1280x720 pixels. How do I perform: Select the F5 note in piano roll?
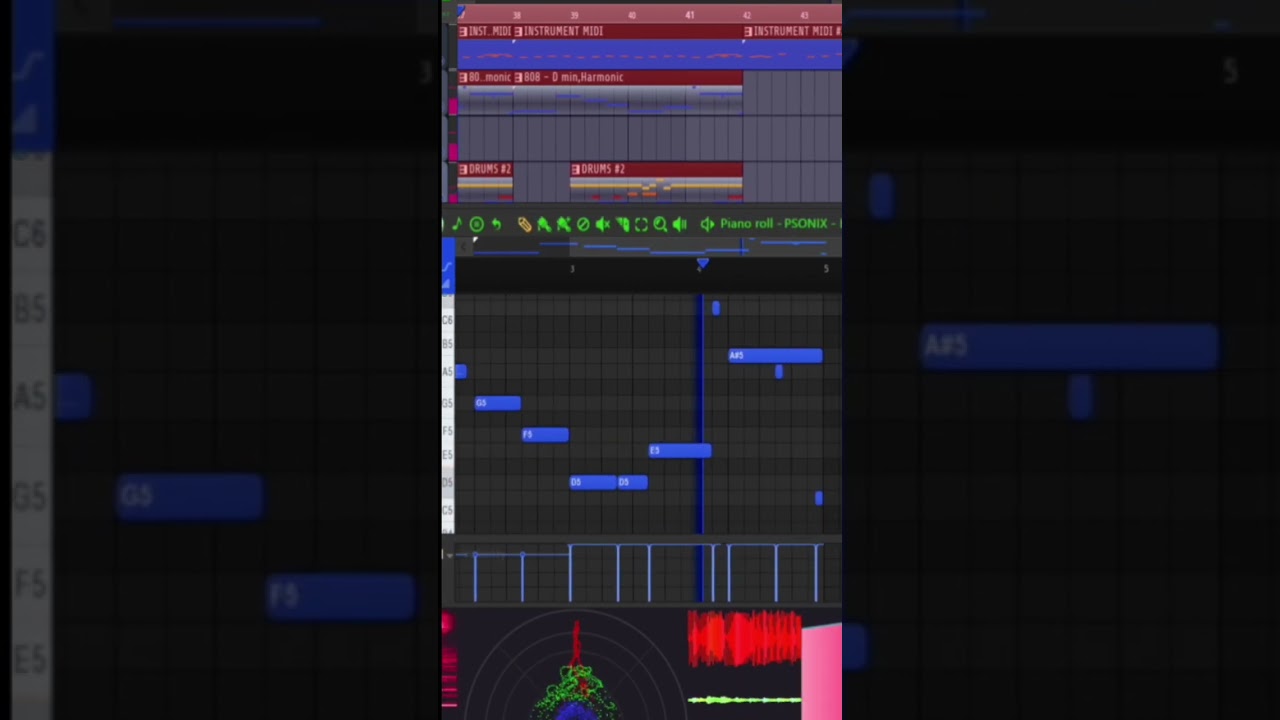tap(545, 434)
